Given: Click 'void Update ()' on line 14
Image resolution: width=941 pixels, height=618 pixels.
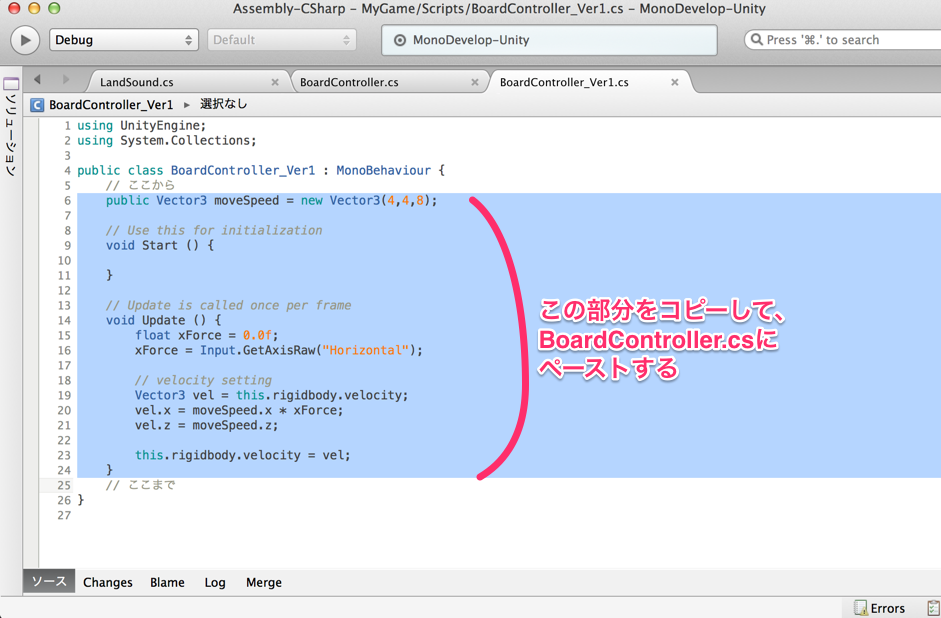Looking at the screenshot, I should (155, 320).
